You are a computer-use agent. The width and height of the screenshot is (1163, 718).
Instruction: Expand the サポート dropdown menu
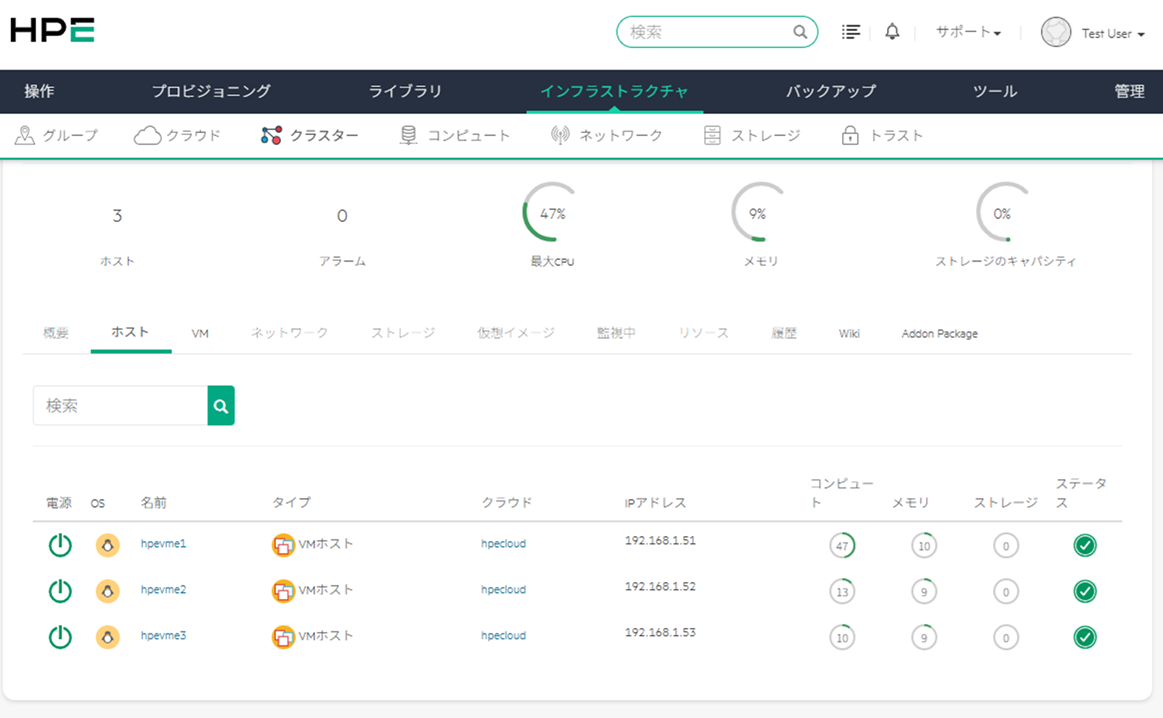pos(968,32)
